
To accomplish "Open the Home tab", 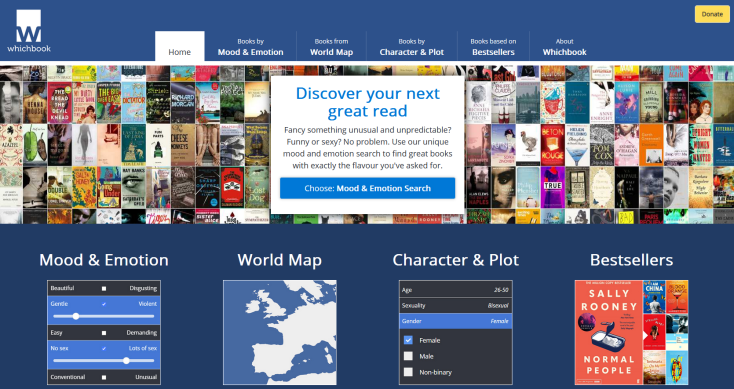I will (180, 46).
